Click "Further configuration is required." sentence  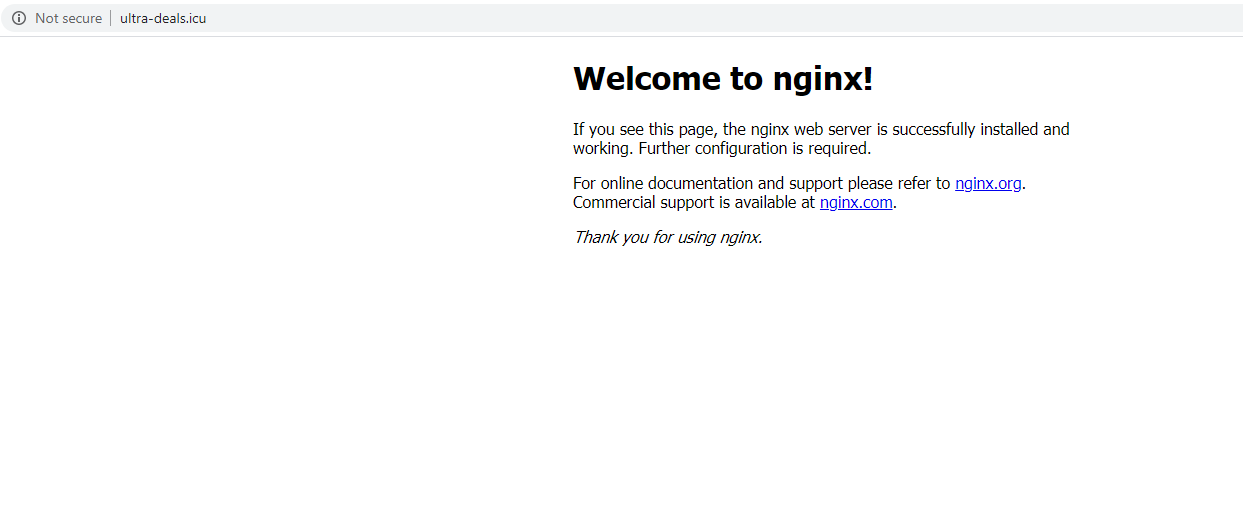tap(755, 148)
